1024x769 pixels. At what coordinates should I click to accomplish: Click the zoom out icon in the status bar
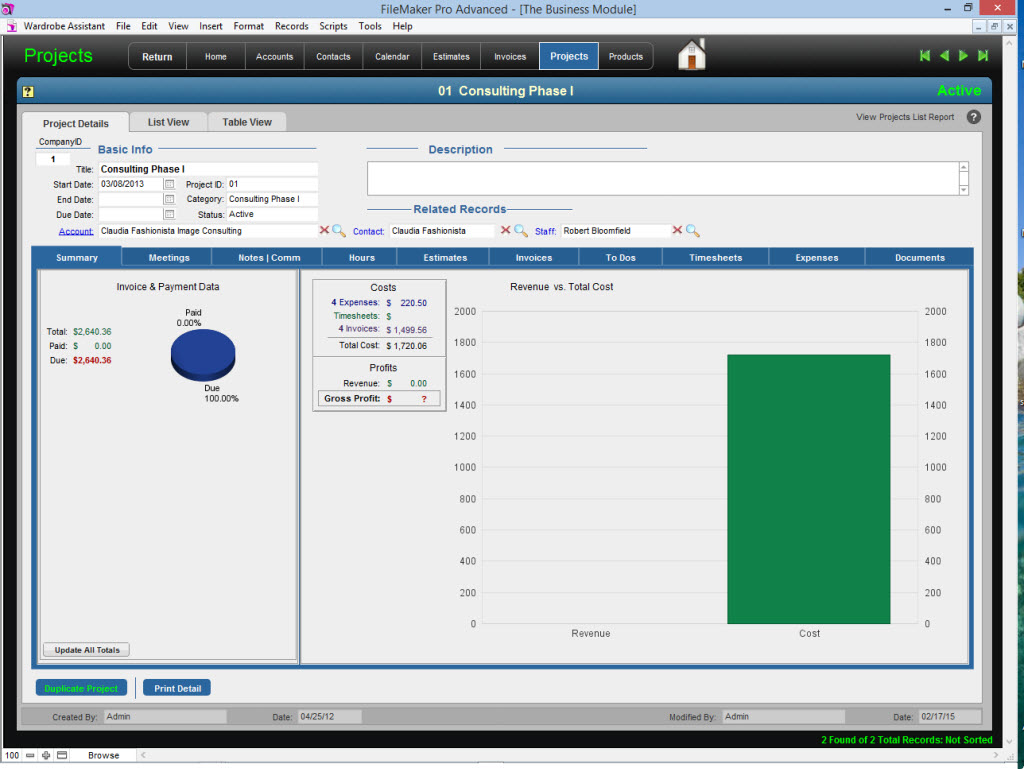coord(30,755)
